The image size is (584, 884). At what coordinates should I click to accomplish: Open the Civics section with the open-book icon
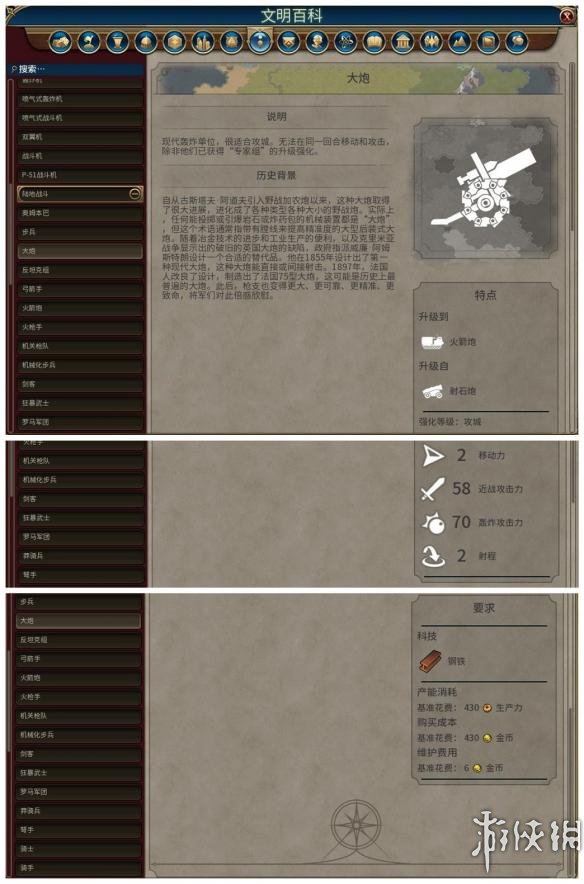[374, 42]
